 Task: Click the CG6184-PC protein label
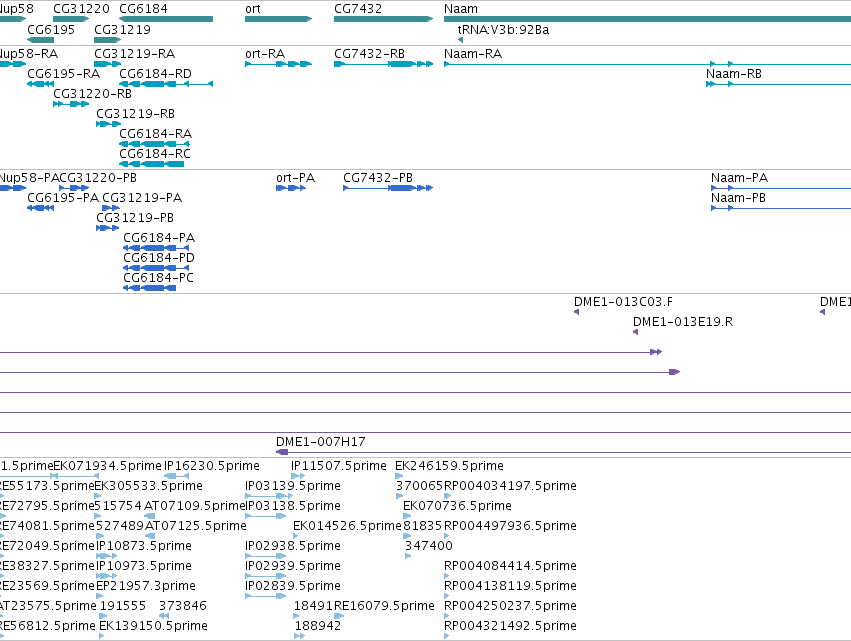click(158, 278)
